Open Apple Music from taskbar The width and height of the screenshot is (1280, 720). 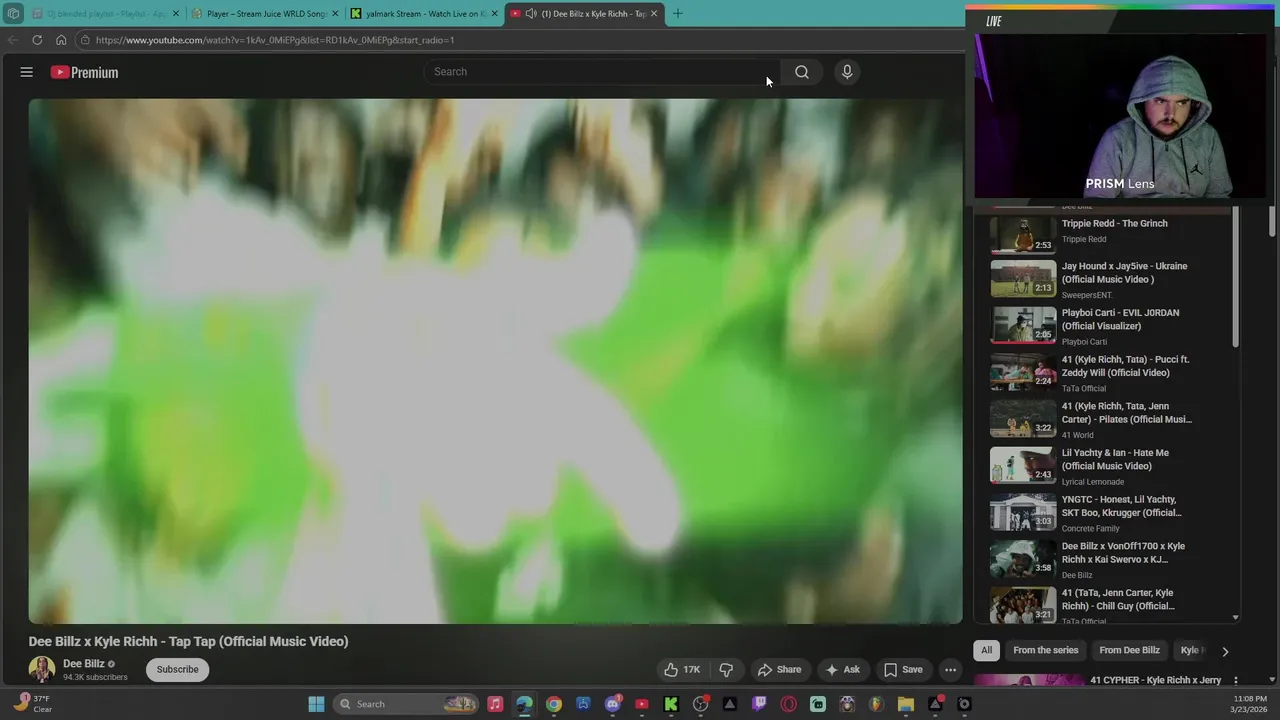(x=495, y=704)
